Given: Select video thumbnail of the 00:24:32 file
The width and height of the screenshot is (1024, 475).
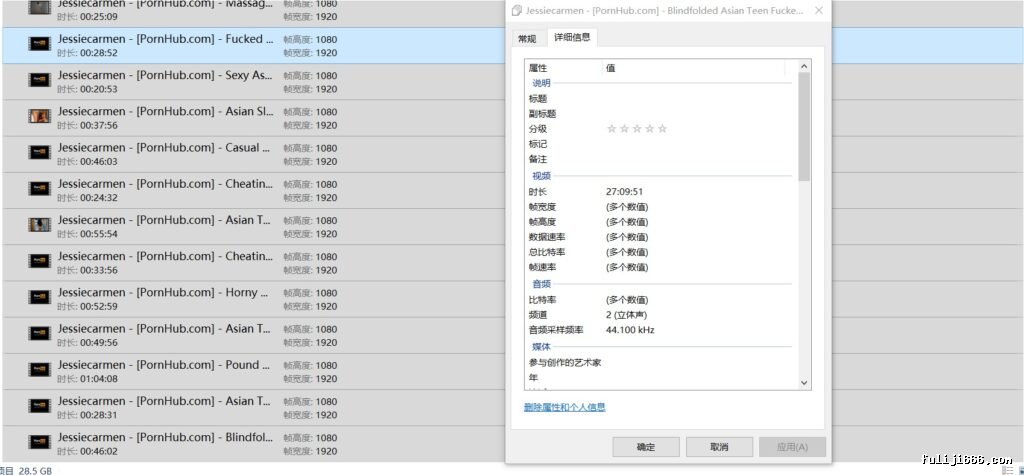Looking at the screenshot, I should (39, 189).
